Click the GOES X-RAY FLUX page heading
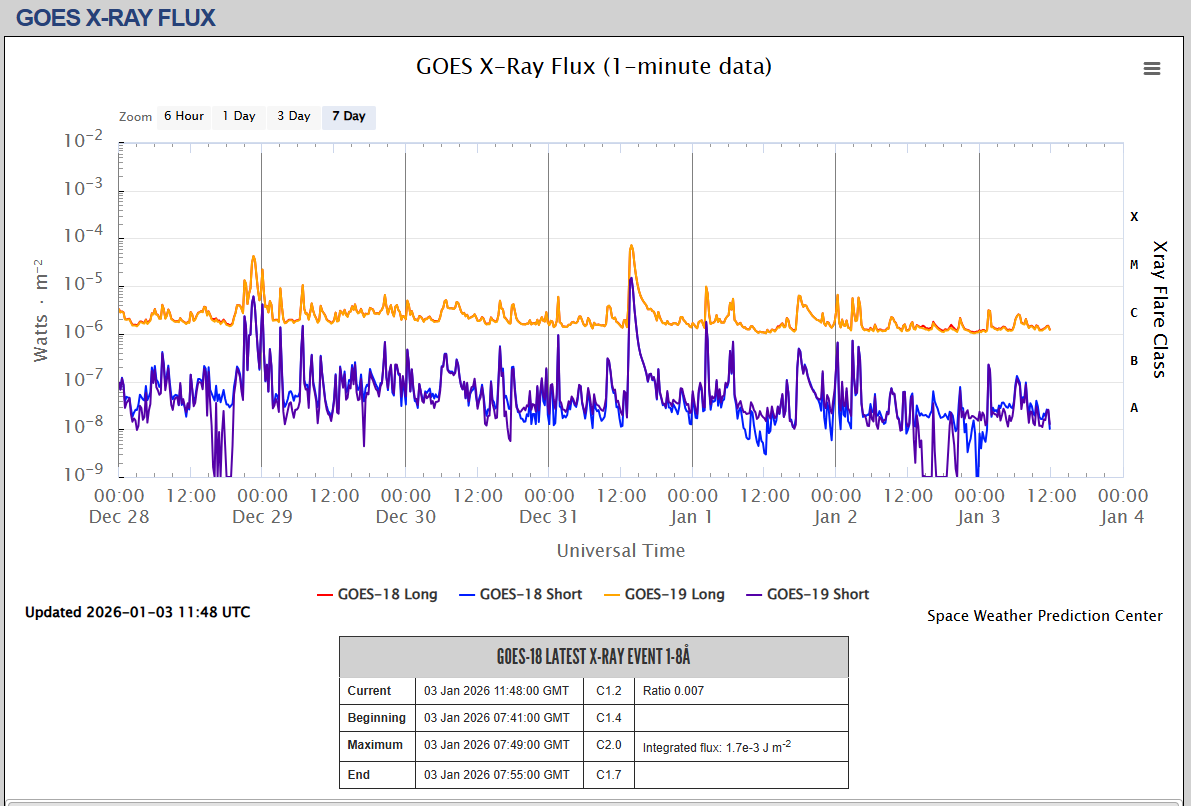The image size is (1191, 806). coord(116,17)
